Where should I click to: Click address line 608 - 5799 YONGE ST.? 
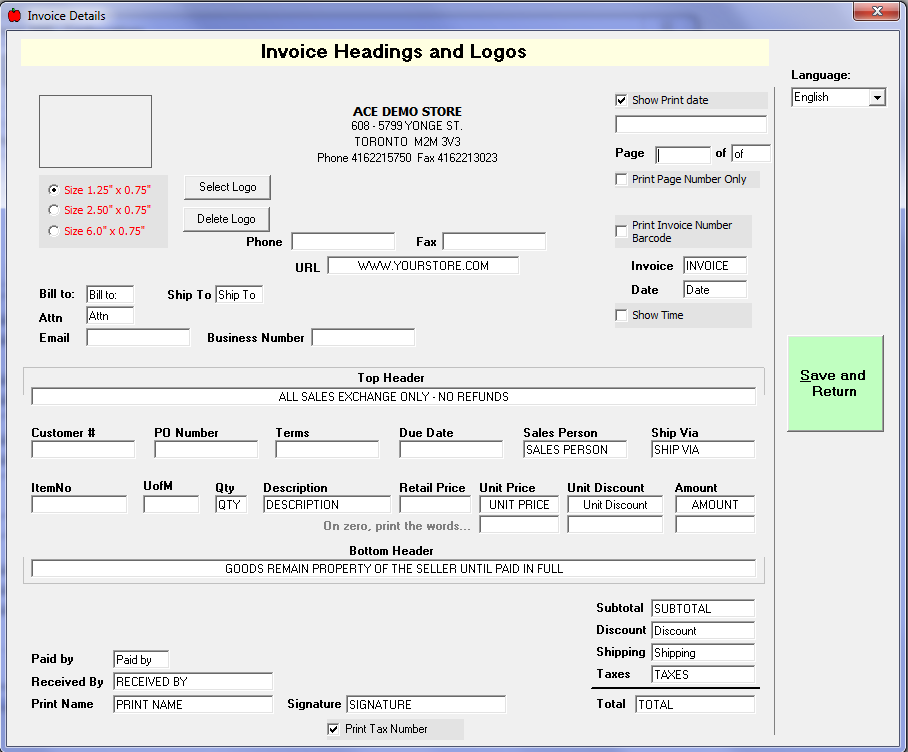[407, 126]
